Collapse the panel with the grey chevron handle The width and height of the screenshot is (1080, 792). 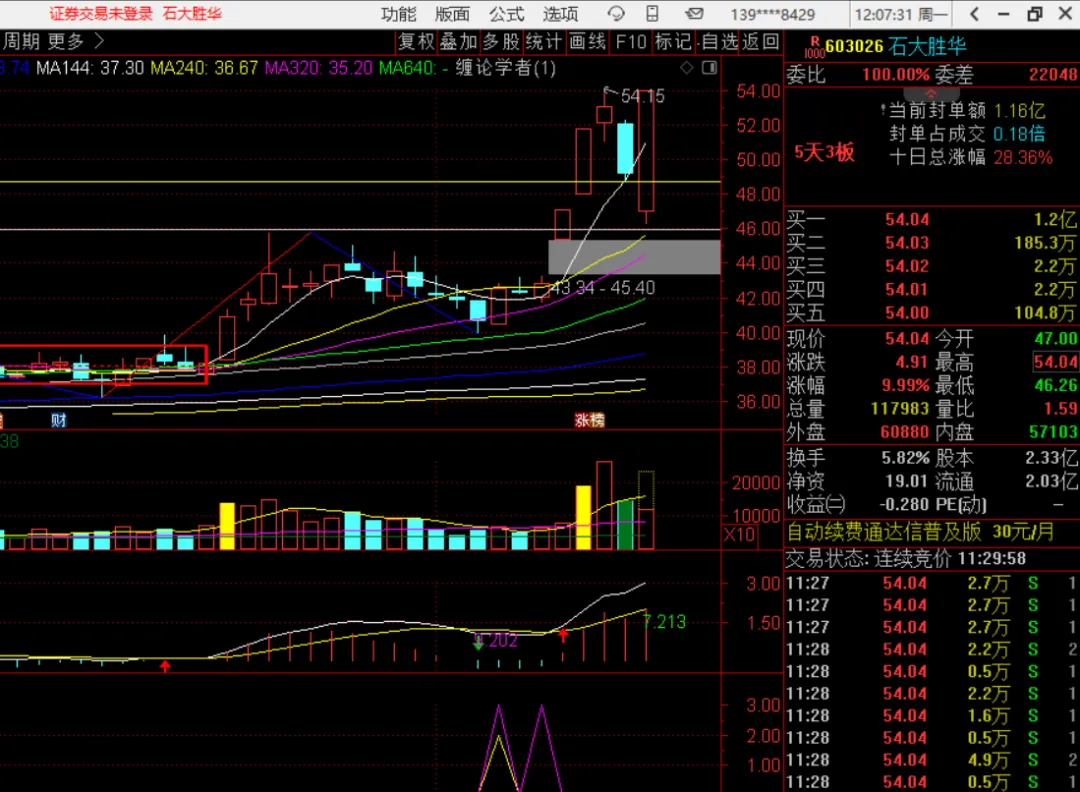(931, 93)
